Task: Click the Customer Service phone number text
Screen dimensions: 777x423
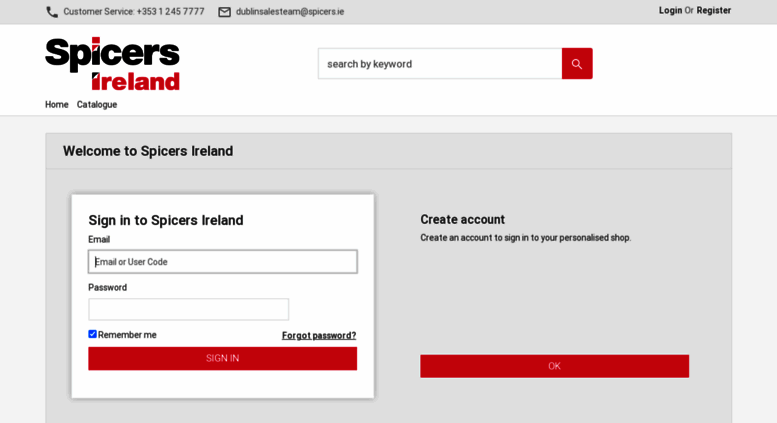Action: [134, 11]
